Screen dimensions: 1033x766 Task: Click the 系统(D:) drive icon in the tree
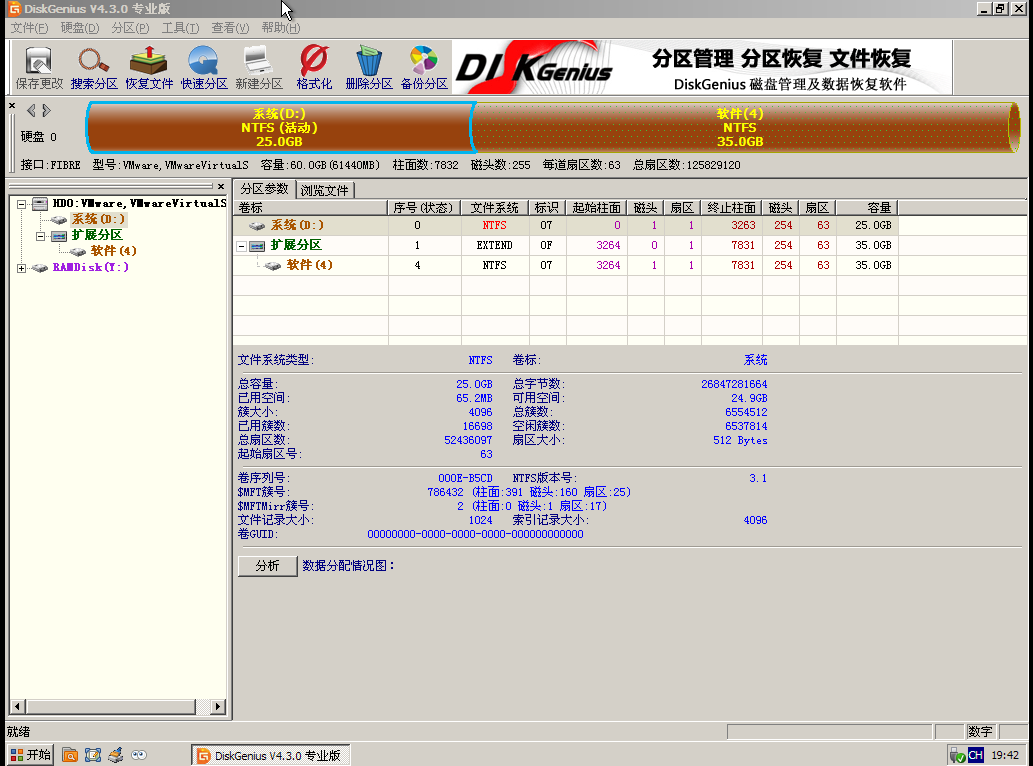pos(59,219)
